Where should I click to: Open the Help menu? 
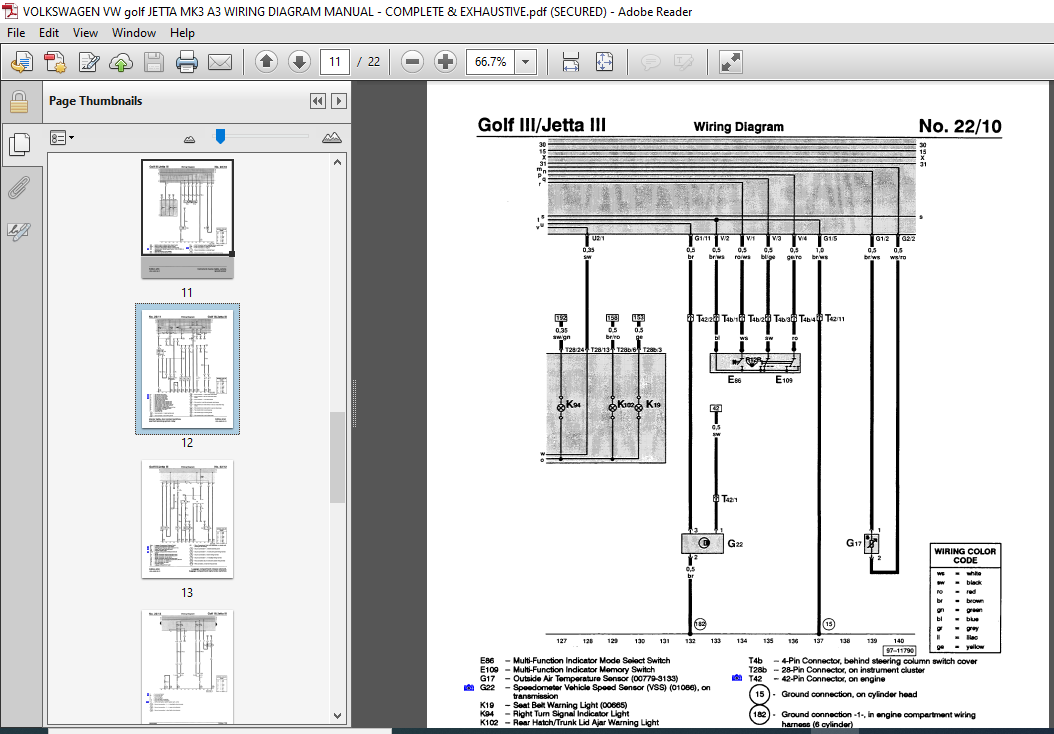coord(182,32)
